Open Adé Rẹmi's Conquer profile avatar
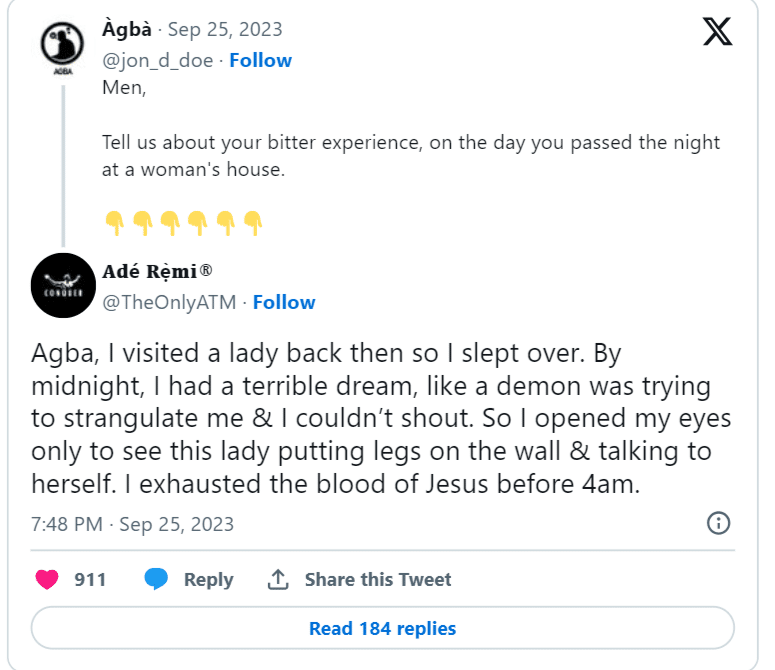 click(x=63, y=285)
